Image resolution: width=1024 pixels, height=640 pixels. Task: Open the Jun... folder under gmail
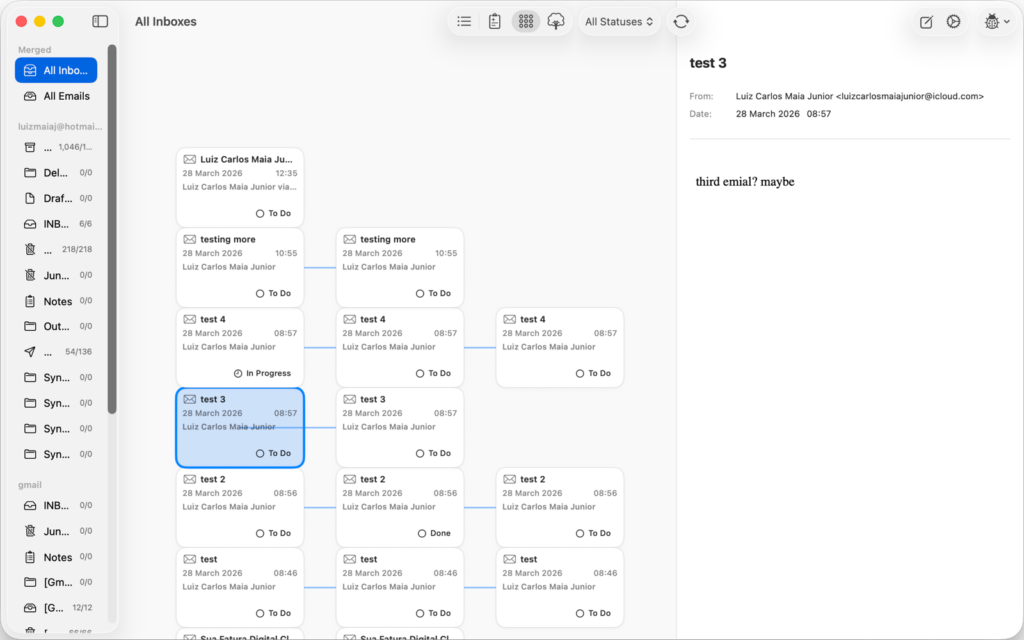click(56, 532)
